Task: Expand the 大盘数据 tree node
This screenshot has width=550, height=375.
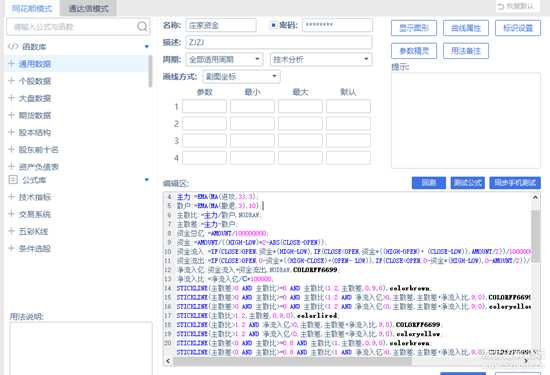Action: [11, 98]
